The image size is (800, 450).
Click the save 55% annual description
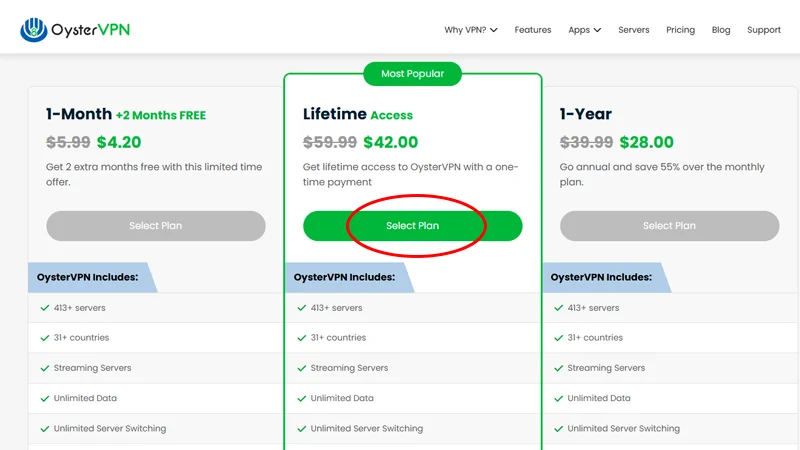[662, 174]
